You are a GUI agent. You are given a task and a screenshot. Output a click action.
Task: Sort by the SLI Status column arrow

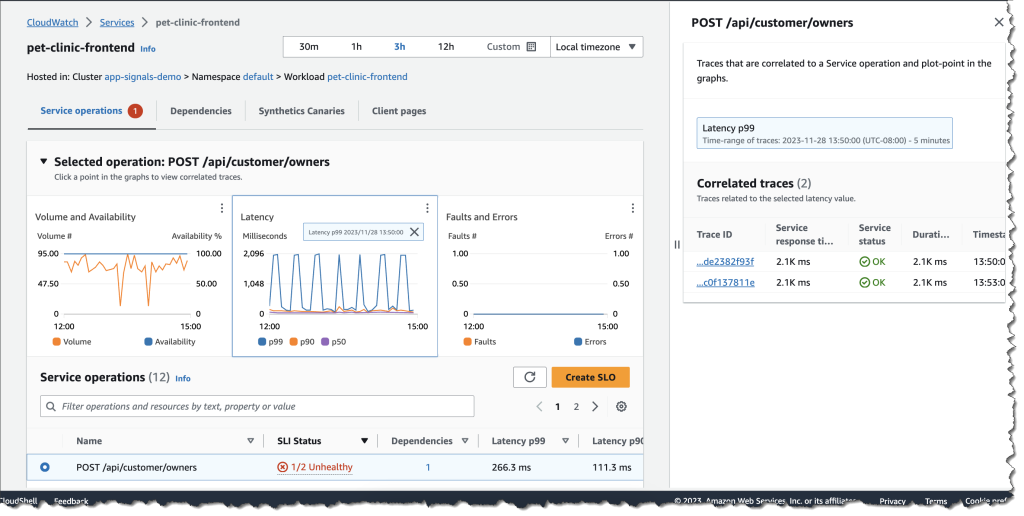[364, 441]
